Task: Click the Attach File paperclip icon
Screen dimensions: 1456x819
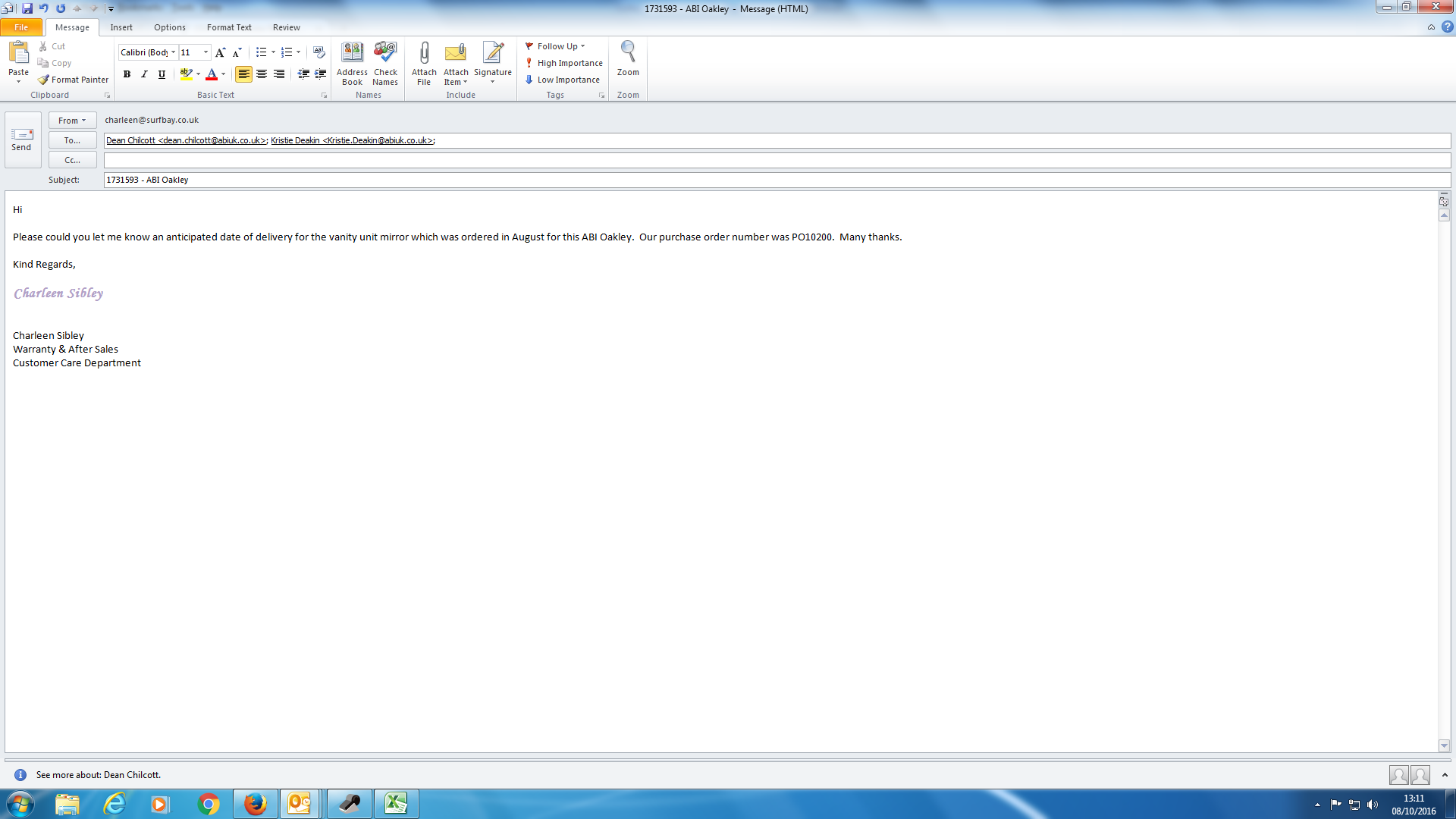Action: tap(424, 53)
